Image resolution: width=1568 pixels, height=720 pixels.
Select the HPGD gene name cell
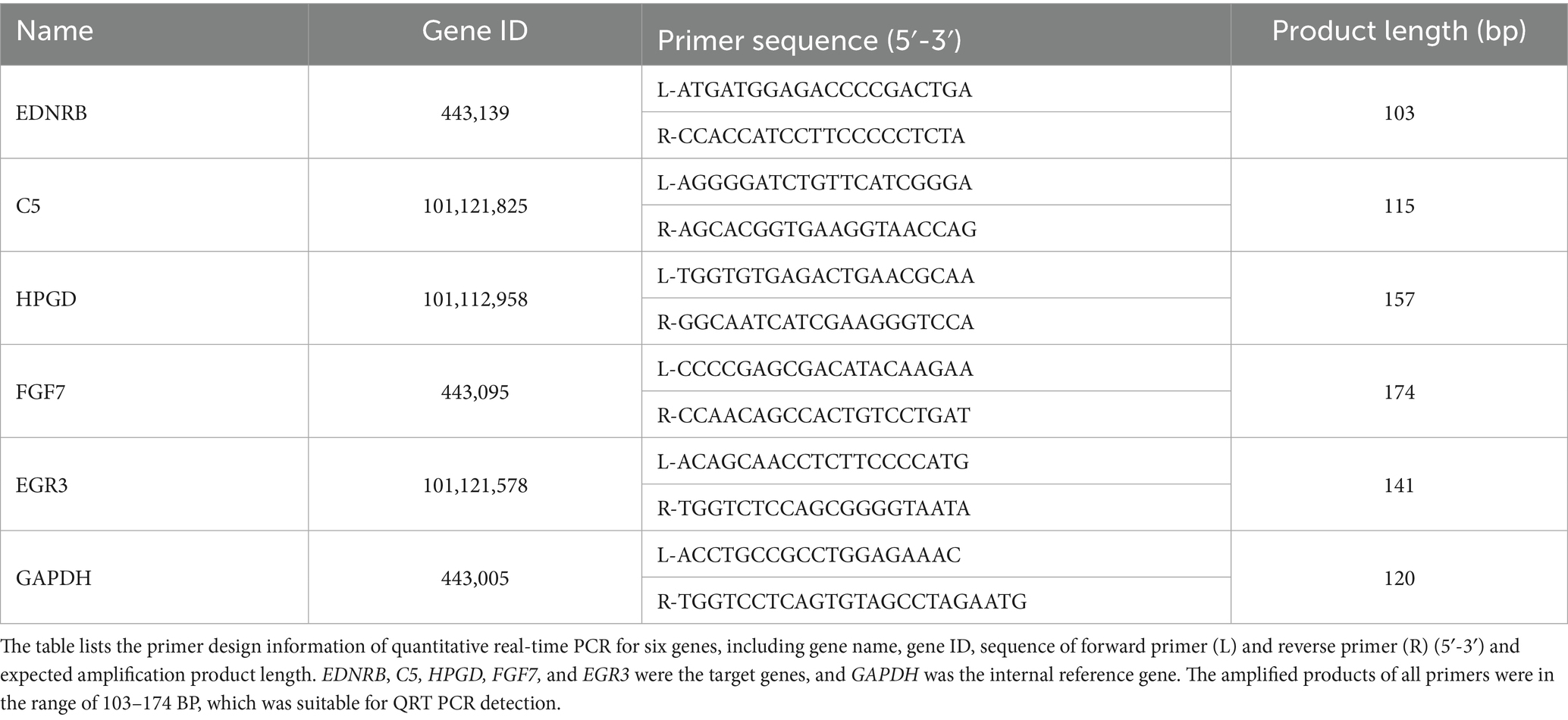(x=46, y=299)
